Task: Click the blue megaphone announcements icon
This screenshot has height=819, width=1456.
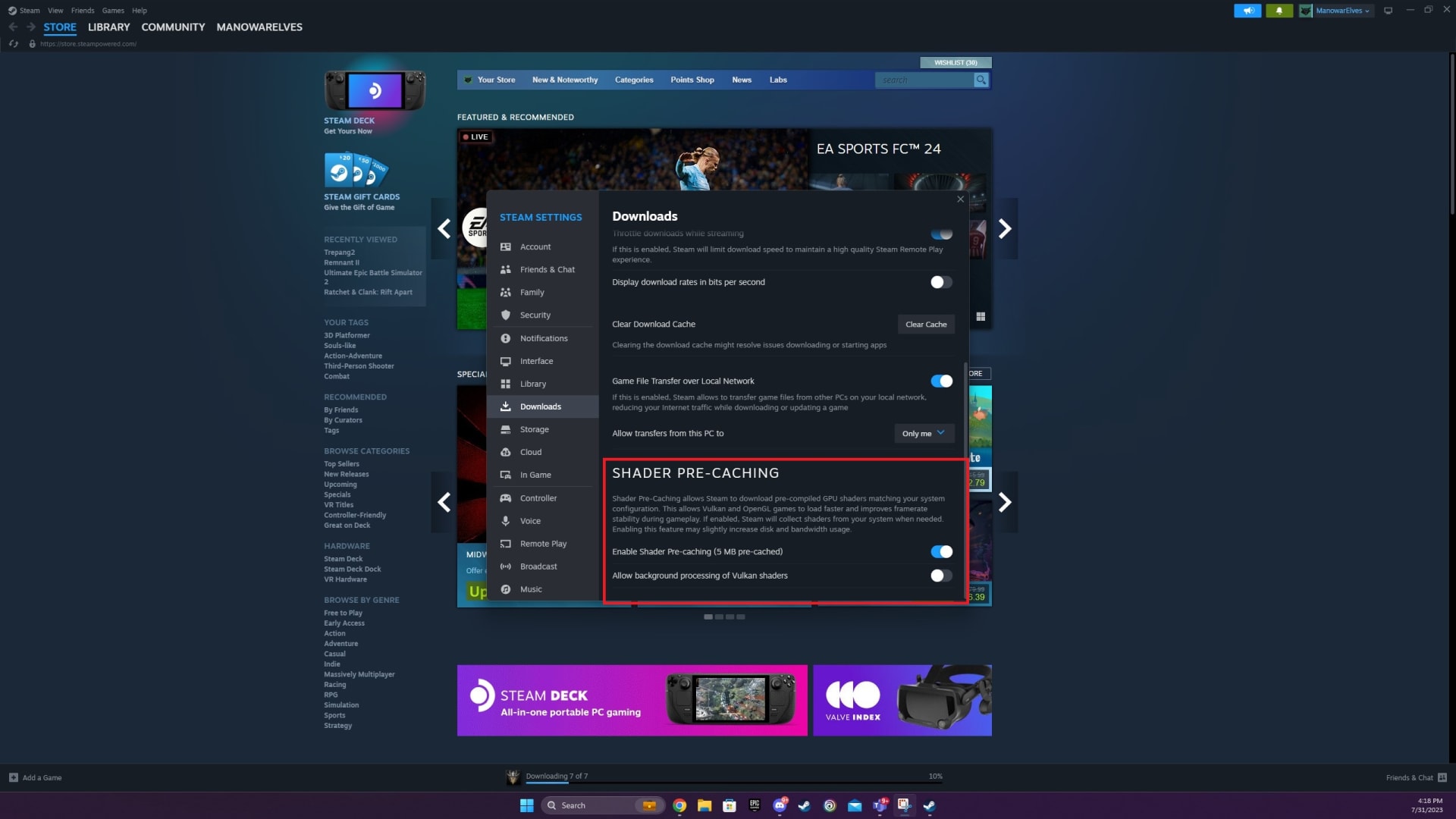Action: (x=1247, y=11)
